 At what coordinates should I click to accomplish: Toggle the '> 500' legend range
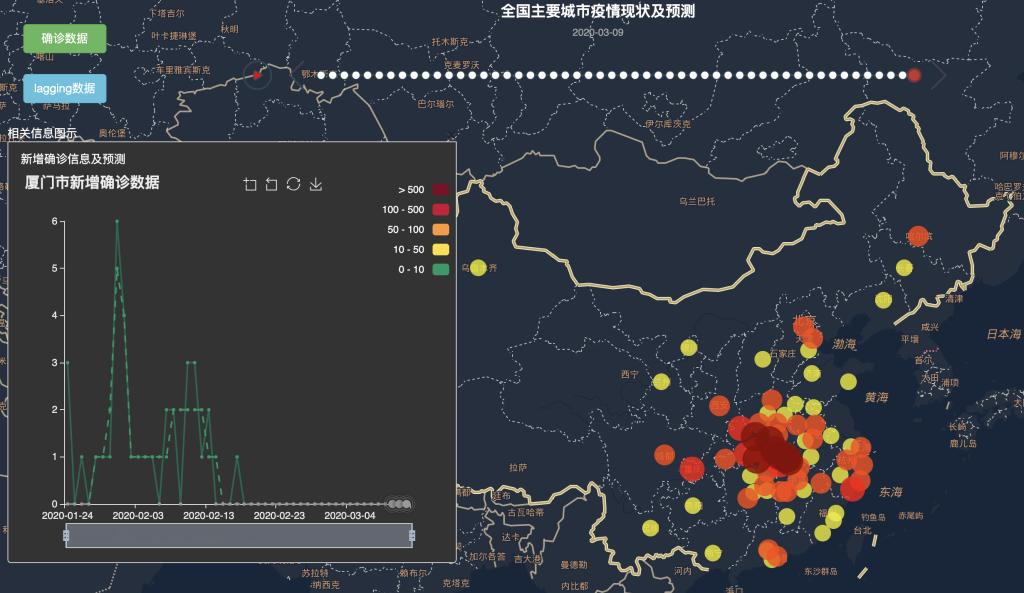tap(440, 190)
